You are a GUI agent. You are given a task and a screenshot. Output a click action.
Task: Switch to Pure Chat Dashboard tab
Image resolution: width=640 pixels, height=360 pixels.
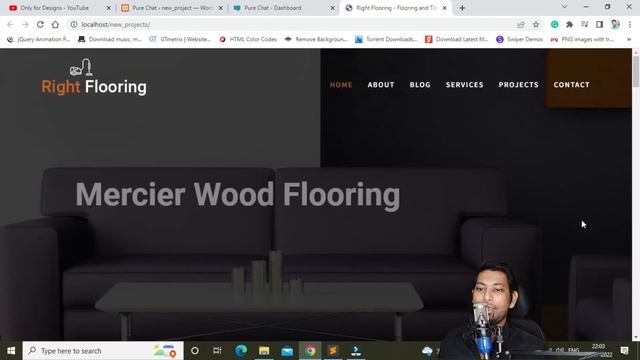point(284,8)
